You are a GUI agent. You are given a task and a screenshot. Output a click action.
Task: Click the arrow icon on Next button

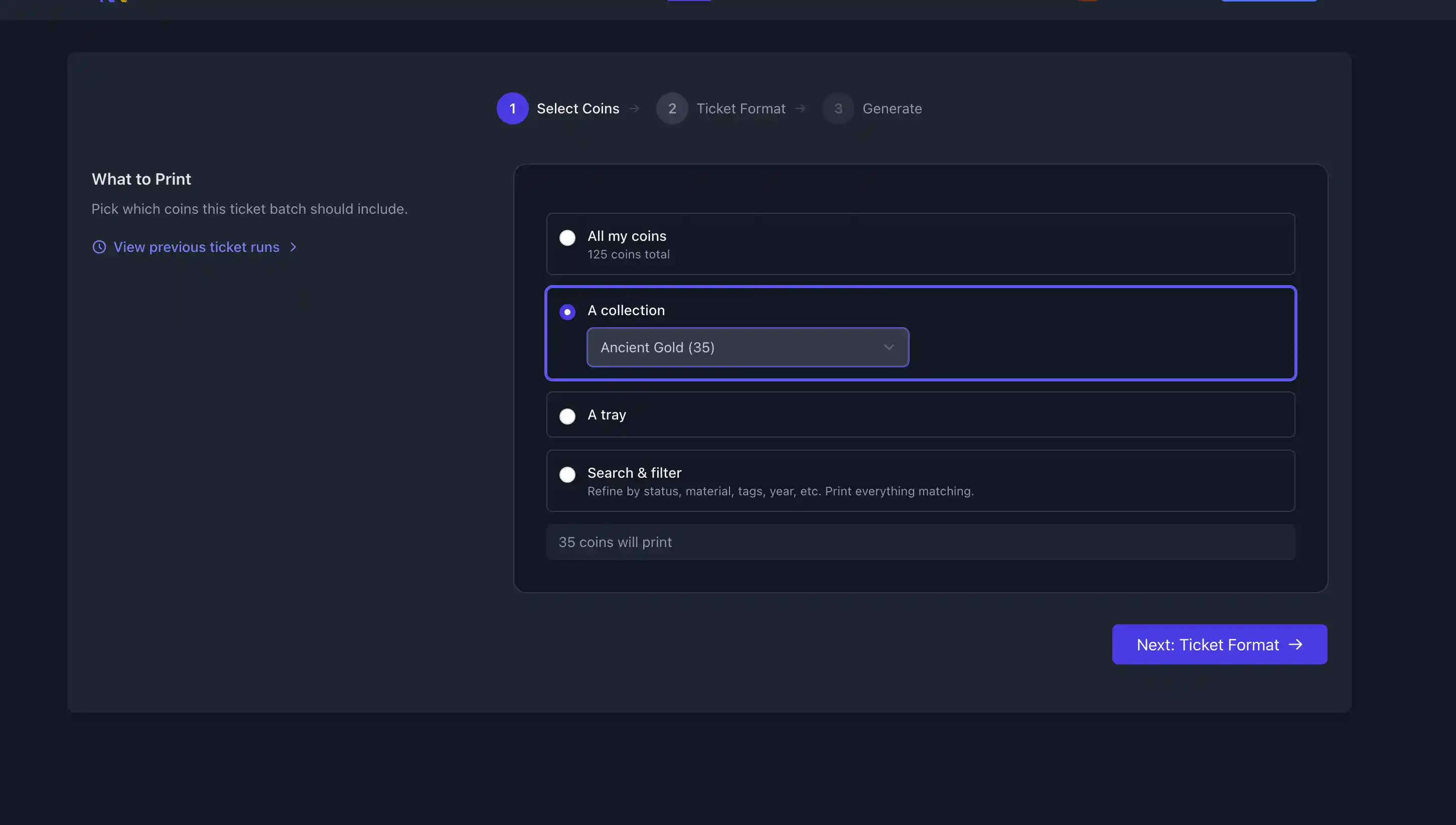pyautogui.click(x=1295, y=645)
